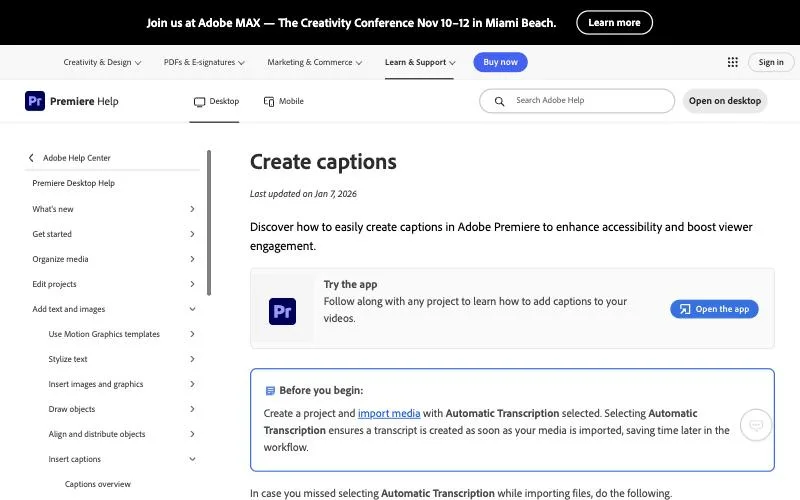Click the Sign in button

tap(771, 62)
